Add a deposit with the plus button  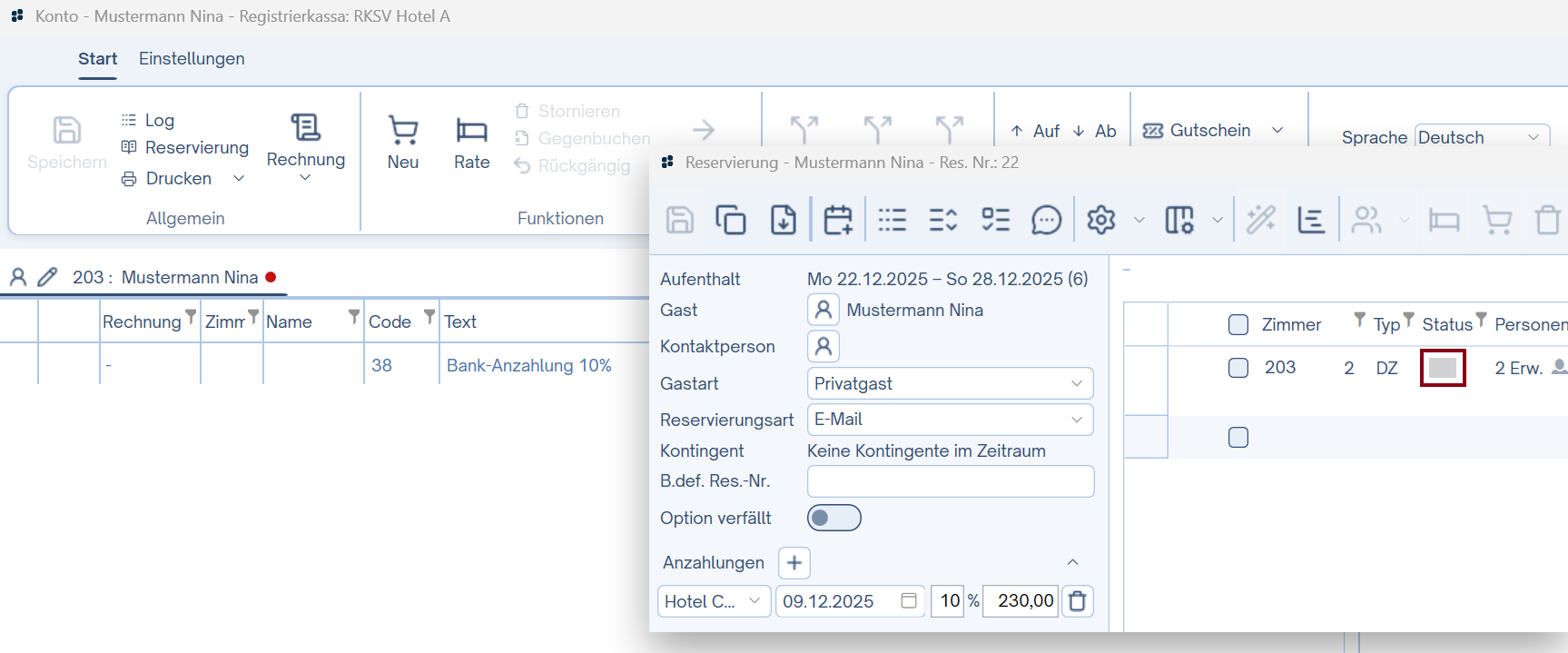point(794,563)
